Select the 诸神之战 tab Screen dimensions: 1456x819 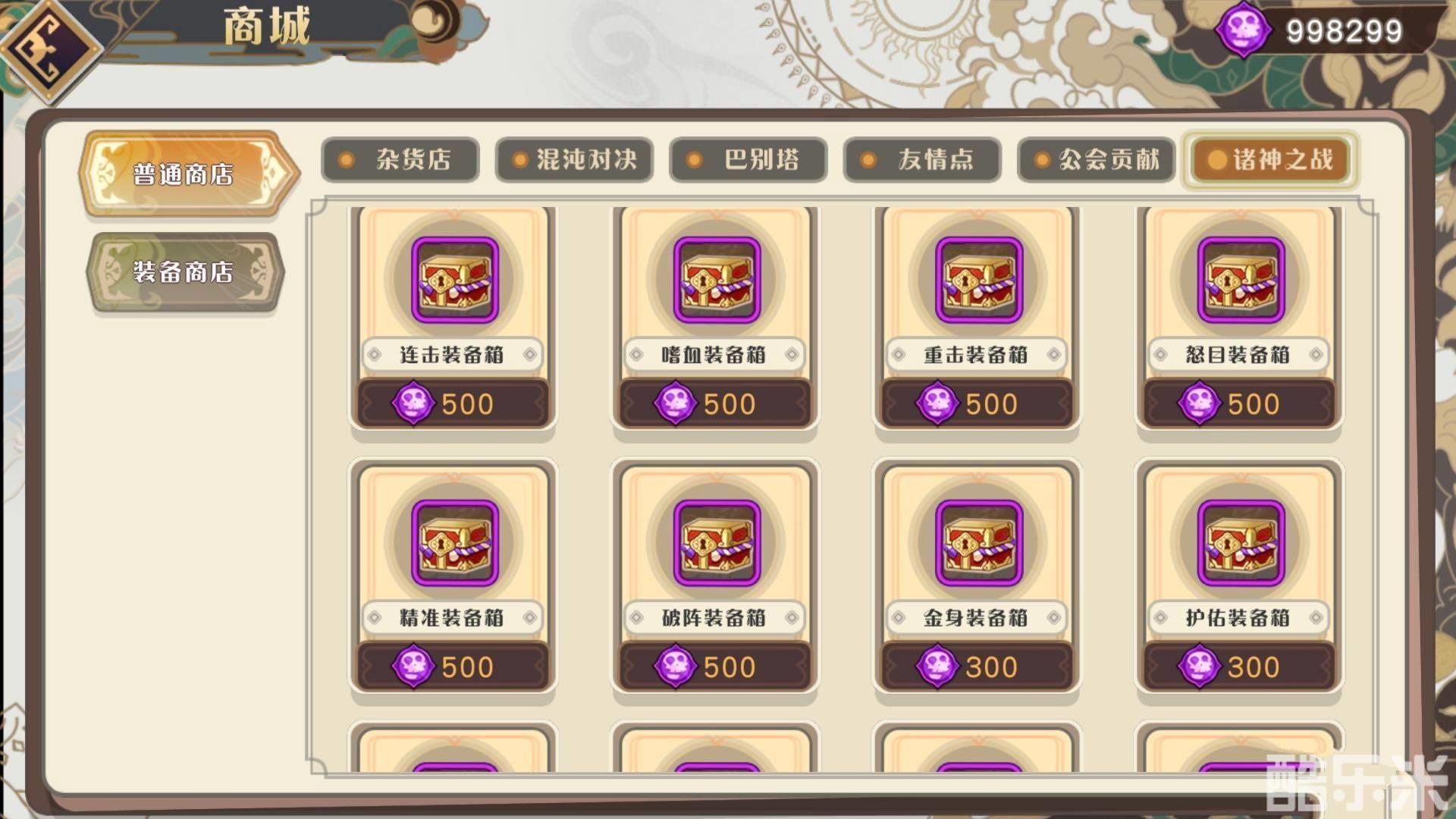click(1270, 160)
